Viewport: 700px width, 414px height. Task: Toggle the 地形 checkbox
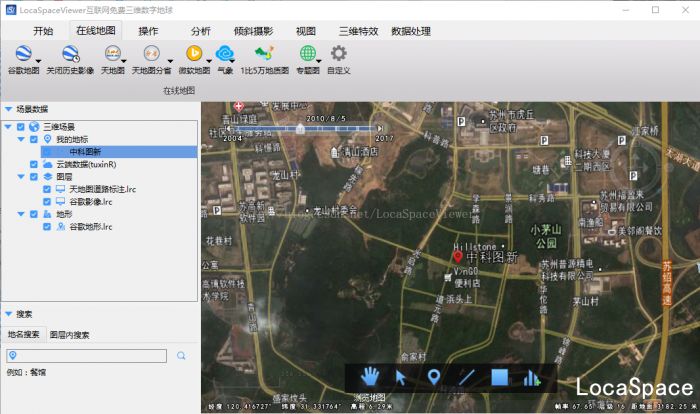pyautogui.click(x=33, y=214)
